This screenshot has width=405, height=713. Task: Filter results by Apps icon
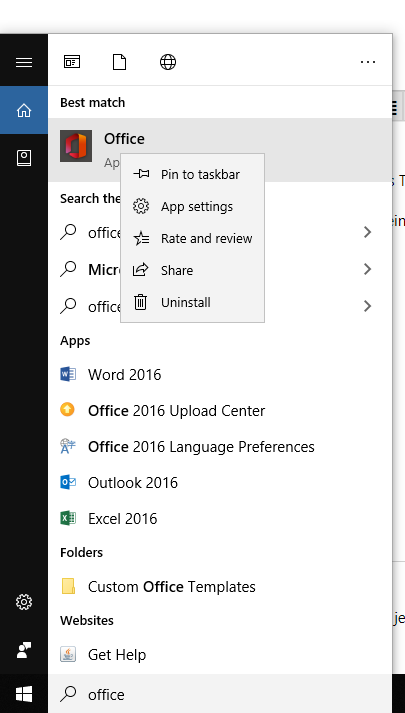tap(72, 62)
